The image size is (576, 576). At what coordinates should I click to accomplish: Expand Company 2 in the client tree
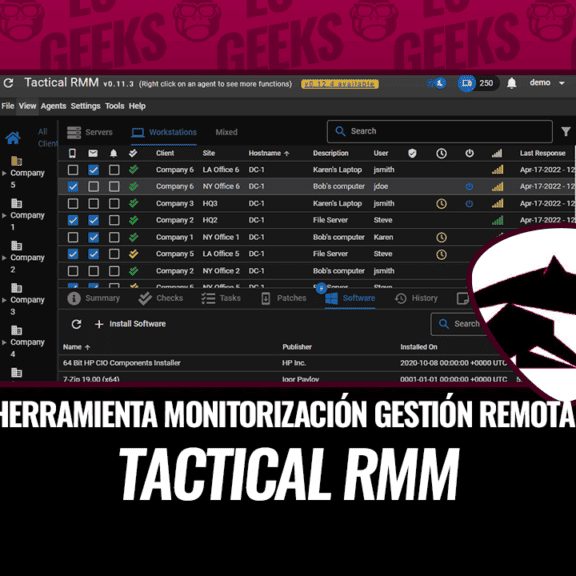(x=4, y=258)
